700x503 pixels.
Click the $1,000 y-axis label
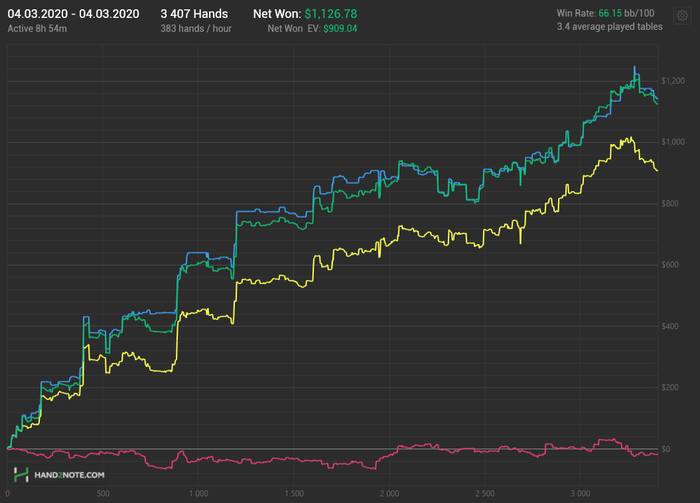click(x=673, y=142)
